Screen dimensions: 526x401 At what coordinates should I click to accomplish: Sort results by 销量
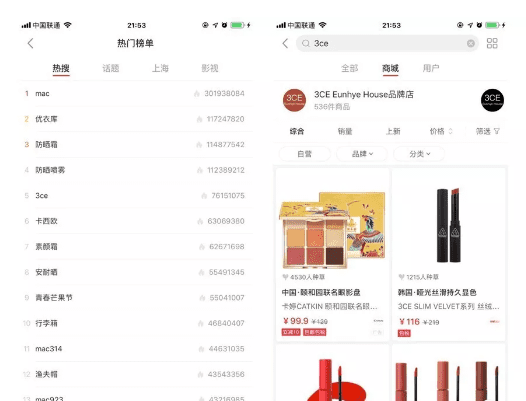click(x=345, y=131)
